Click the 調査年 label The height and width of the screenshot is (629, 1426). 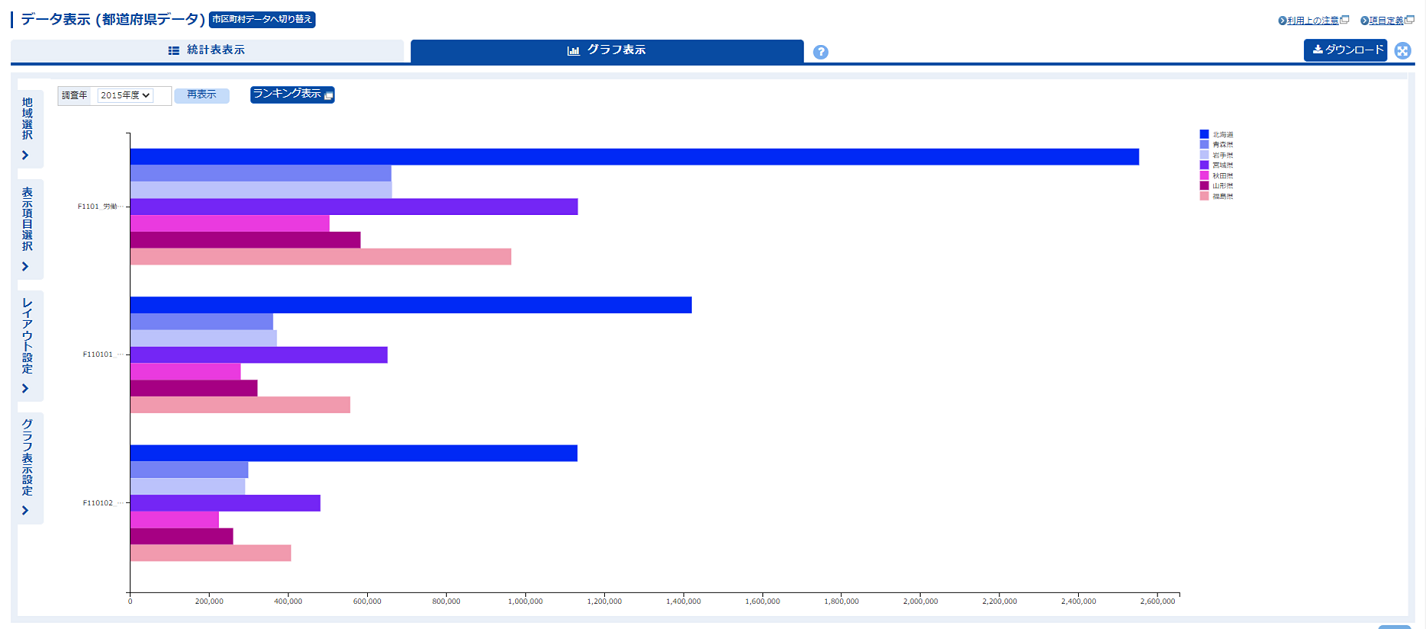click(75, 95)
